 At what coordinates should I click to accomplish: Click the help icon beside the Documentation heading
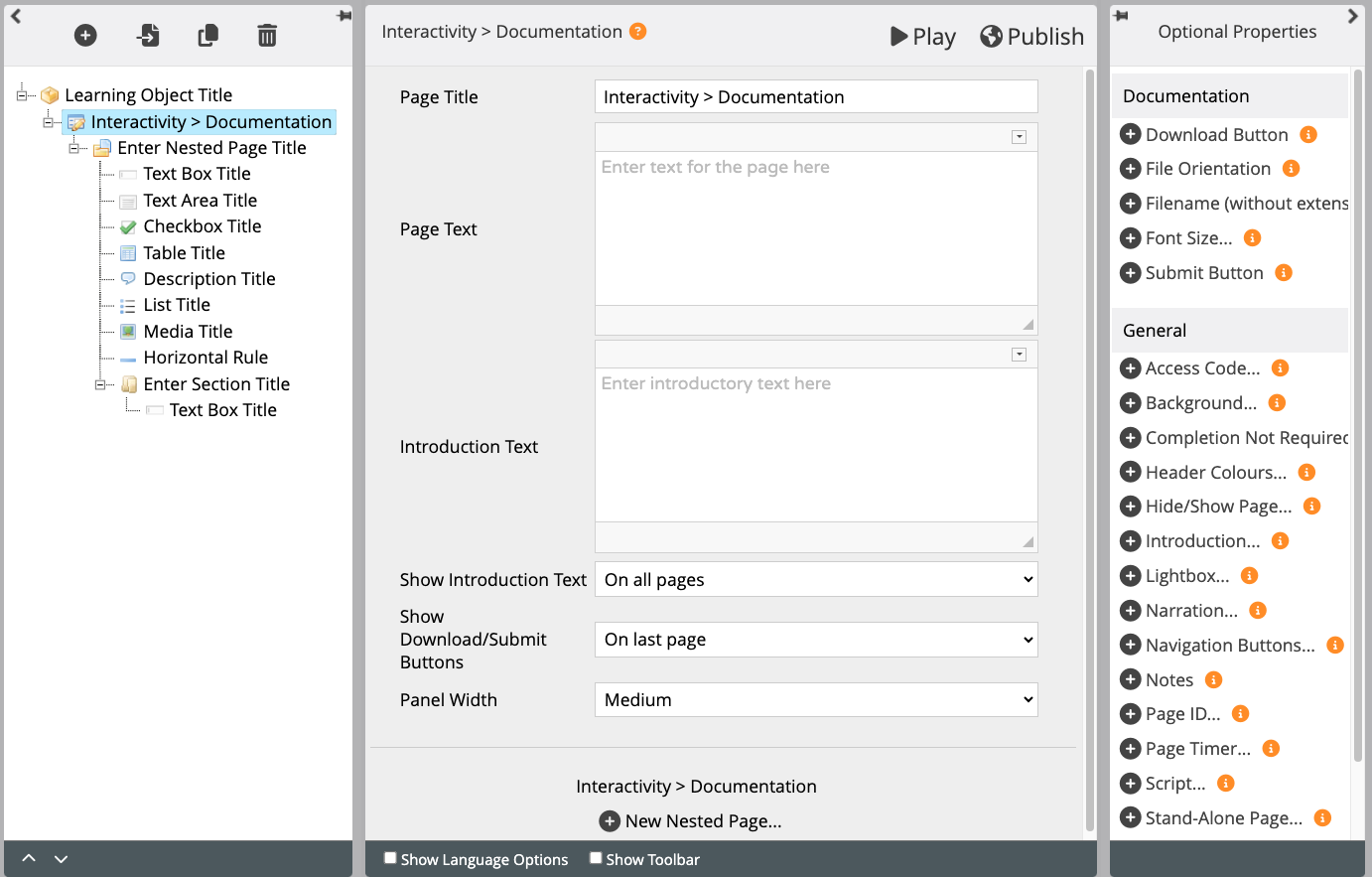[x=638, y=32]
